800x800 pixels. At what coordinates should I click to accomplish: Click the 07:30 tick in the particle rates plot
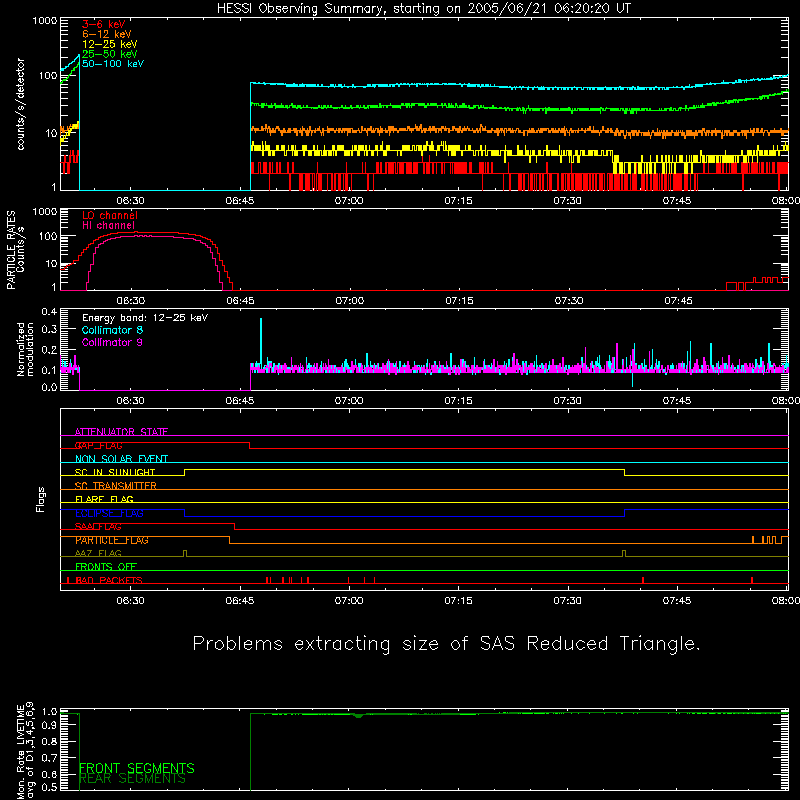[568, 301]
